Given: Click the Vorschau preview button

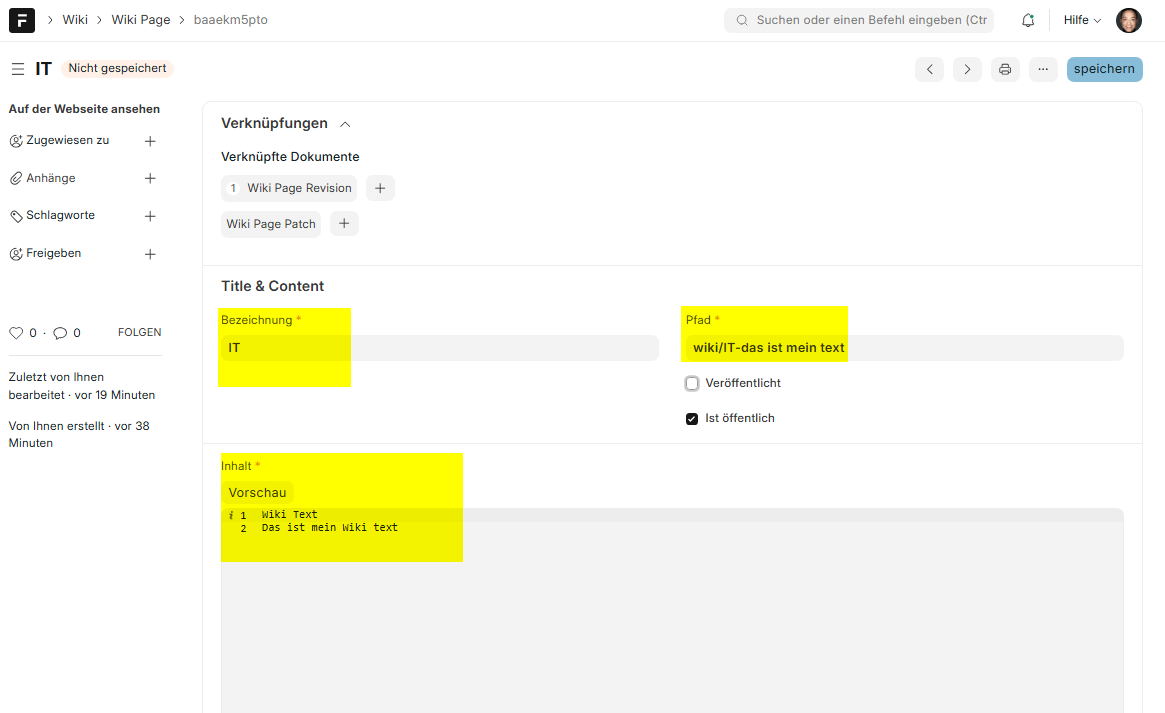Looking at the screenshot, I should click(x=257, y=493).
